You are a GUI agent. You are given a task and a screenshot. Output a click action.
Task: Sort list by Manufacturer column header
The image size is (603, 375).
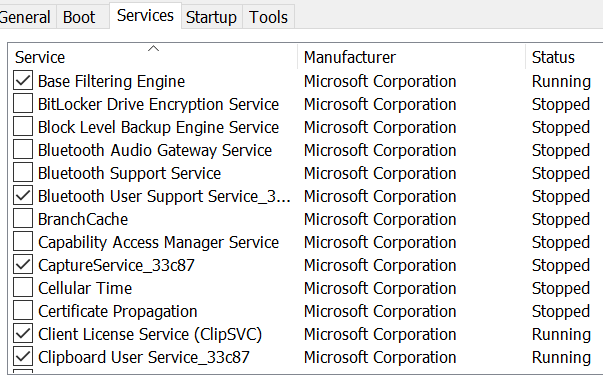(411, 57)
